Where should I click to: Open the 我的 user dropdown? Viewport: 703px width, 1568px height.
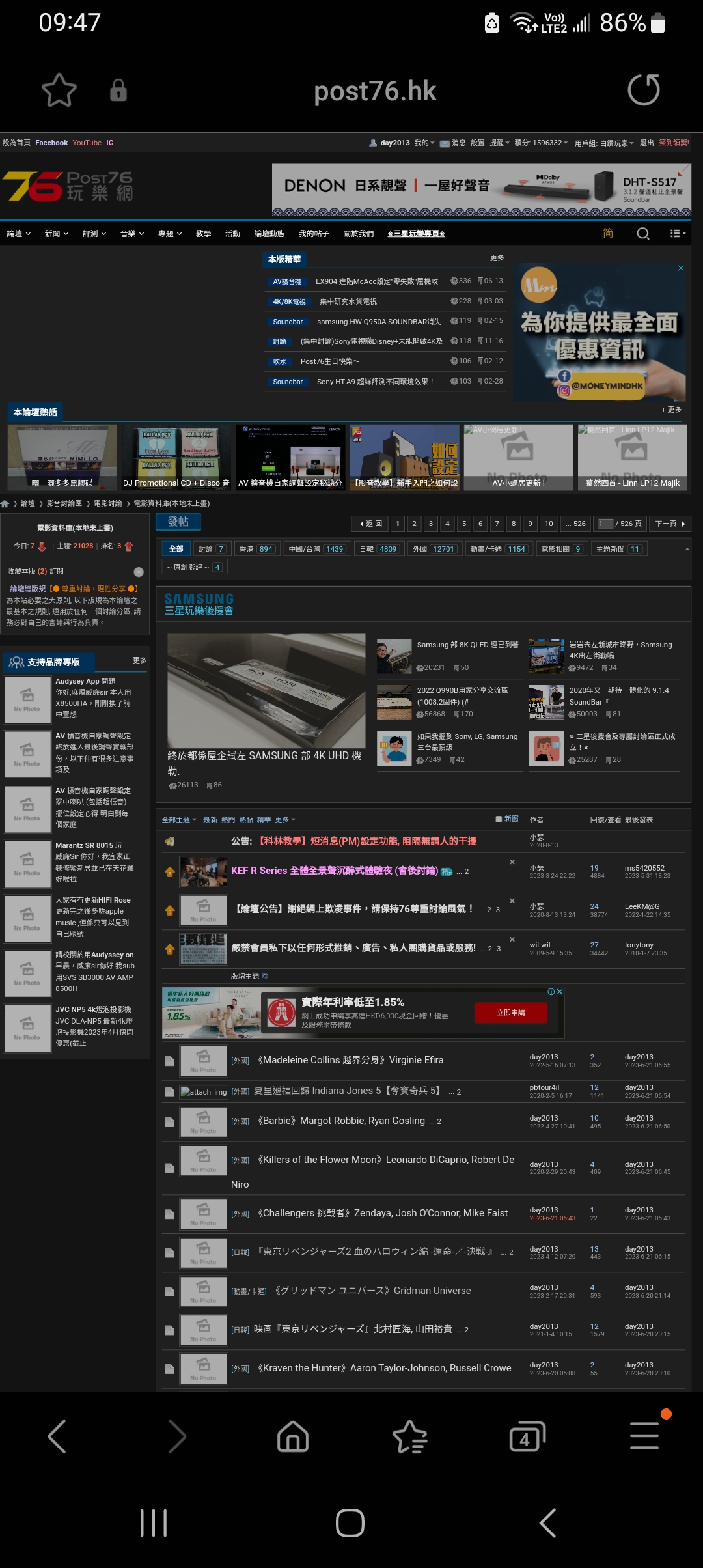[424, 143]
